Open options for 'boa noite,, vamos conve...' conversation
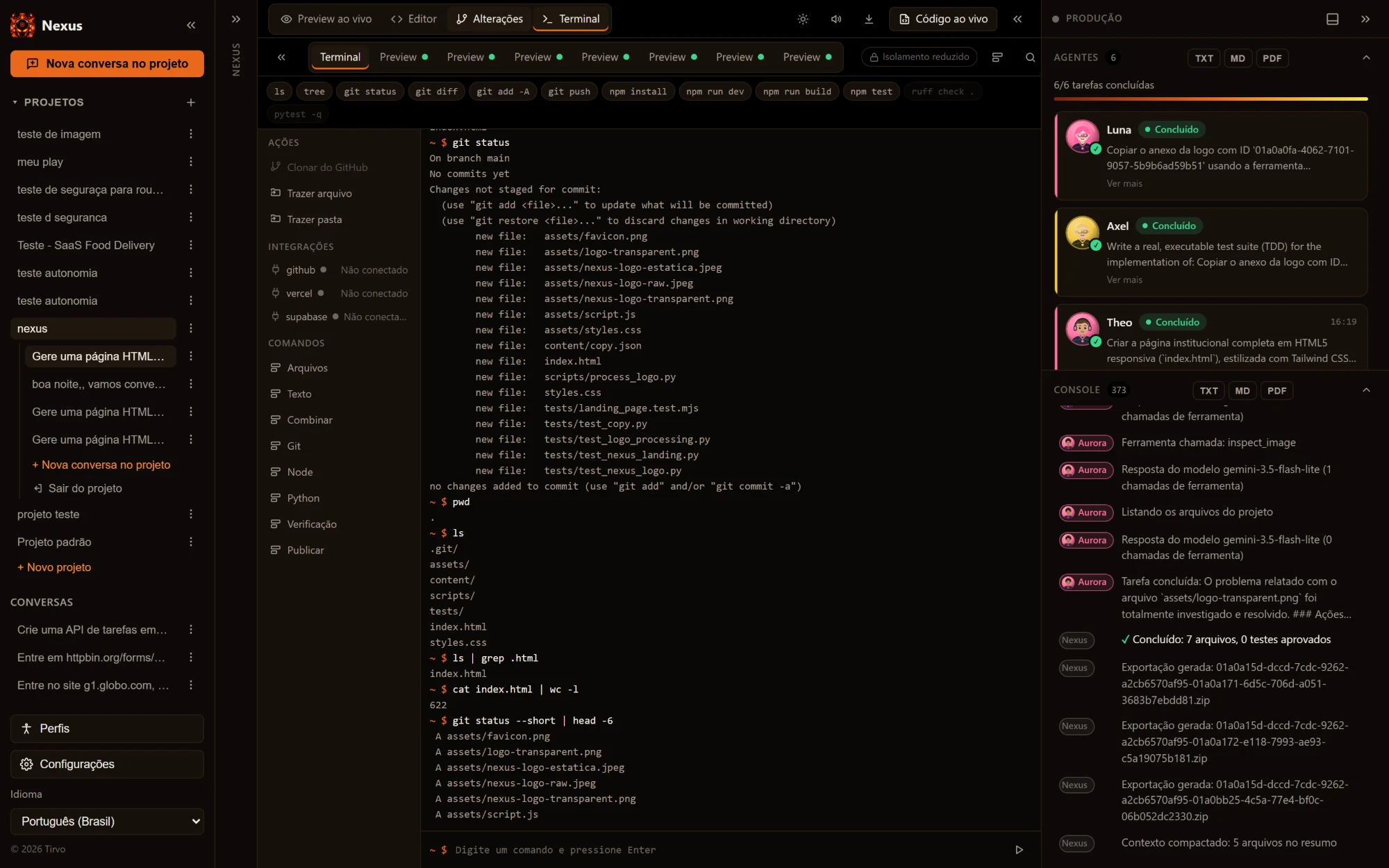Screen dimensions: 1389x868 click(191, 384)
